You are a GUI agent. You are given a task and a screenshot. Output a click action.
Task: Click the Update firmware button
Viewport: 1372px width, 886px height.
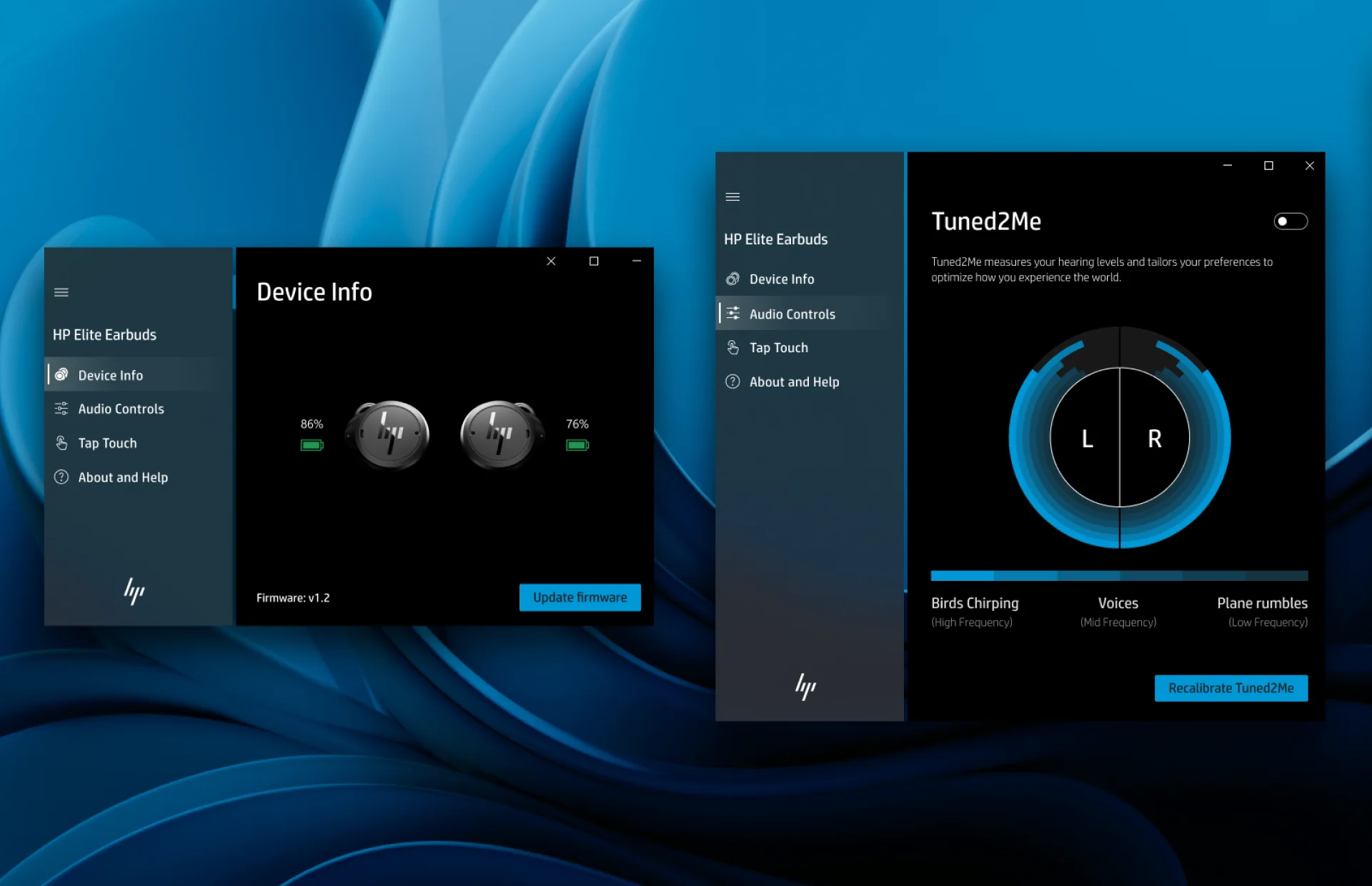(x=580, y=597)
